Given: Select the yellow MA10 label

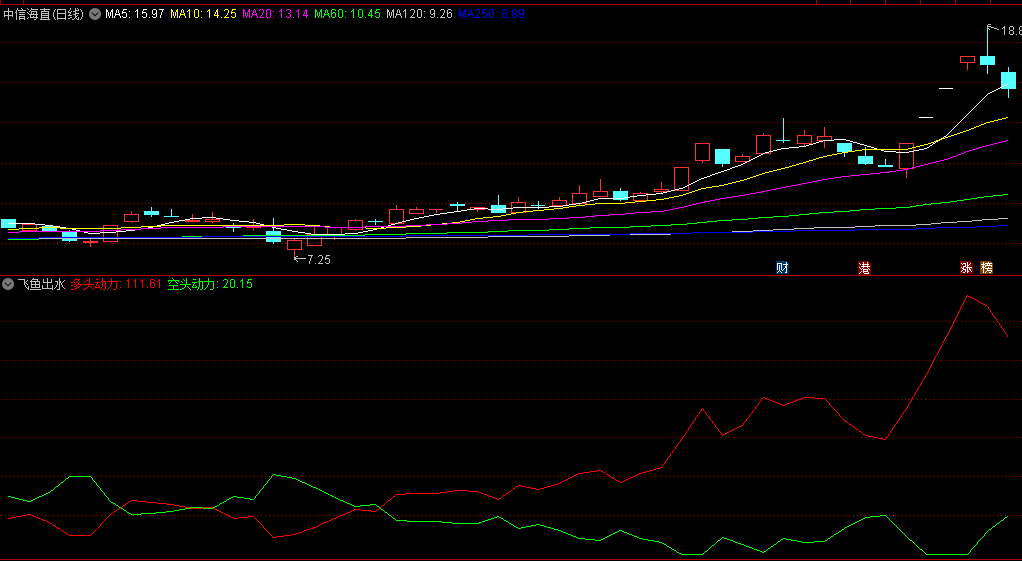Looking at the screenshot, I should point(203,14).
